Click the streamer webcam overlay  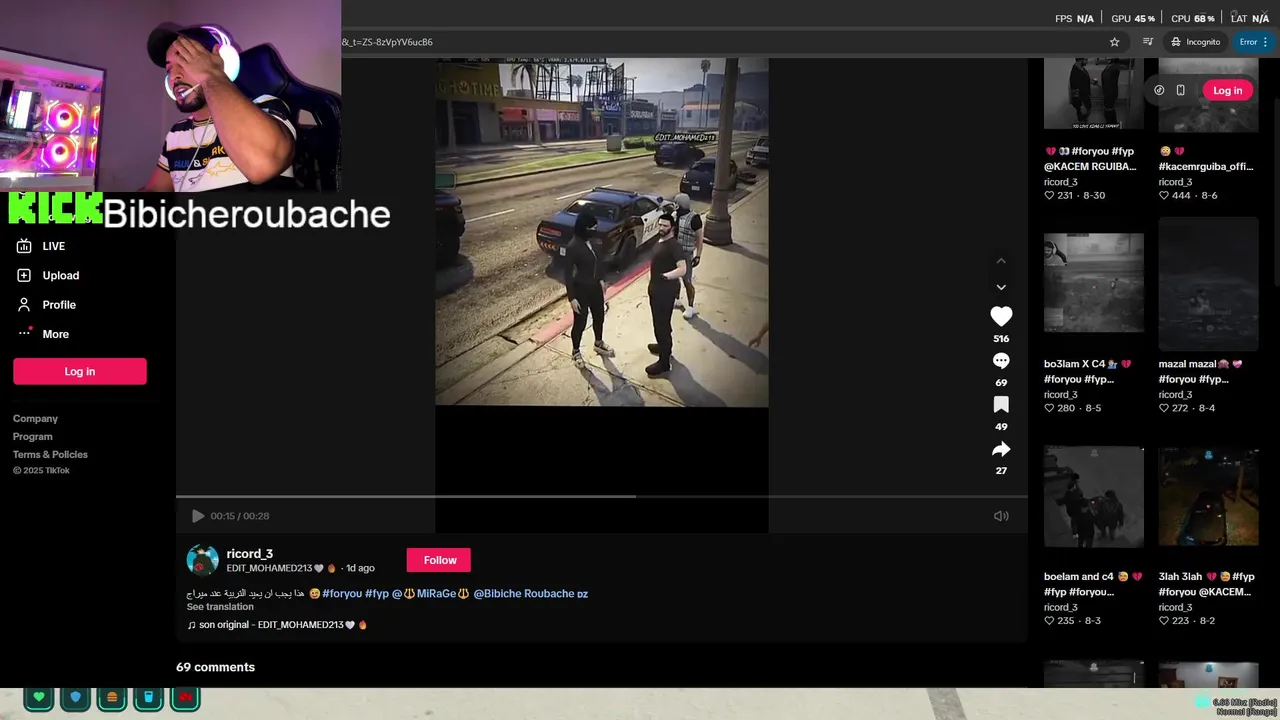(170, 95)
